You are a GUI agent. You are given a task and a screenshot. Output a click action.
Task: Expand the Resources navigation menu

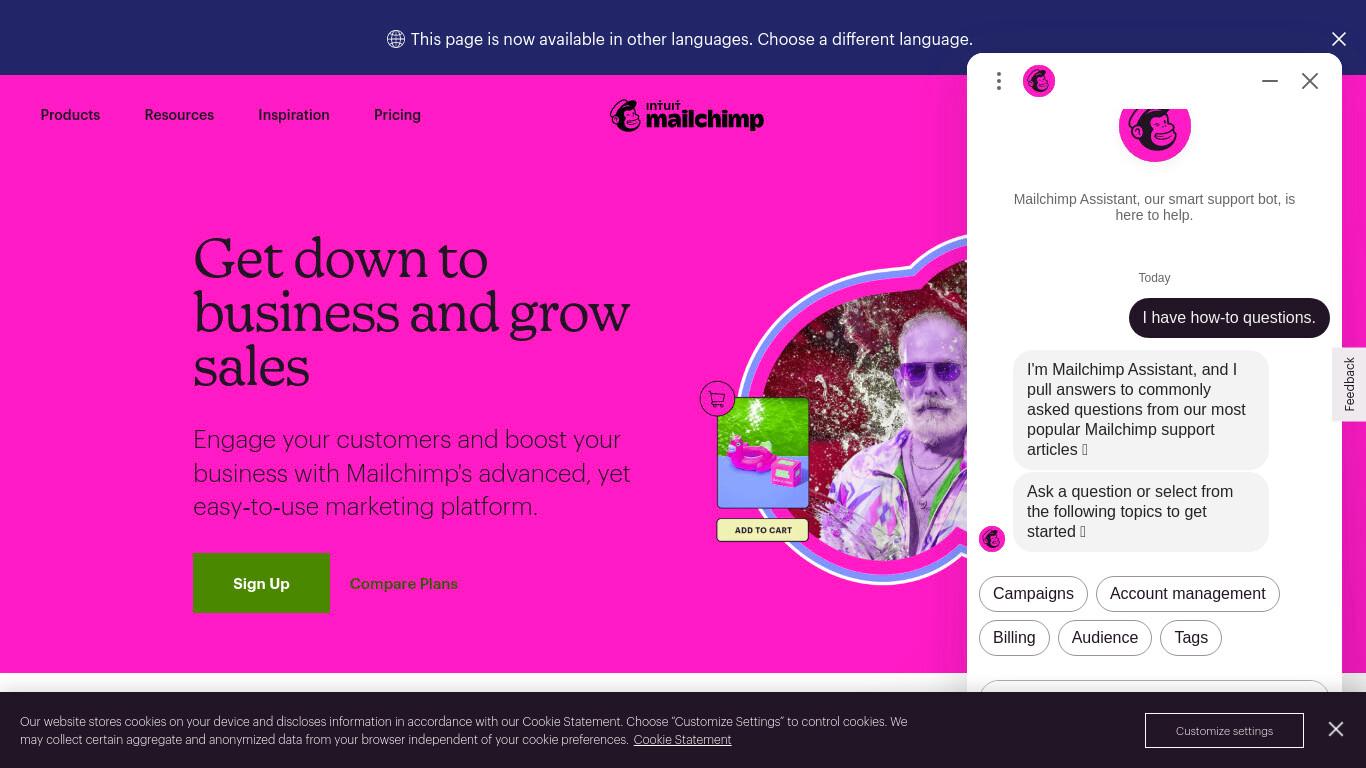pos(179,115)
